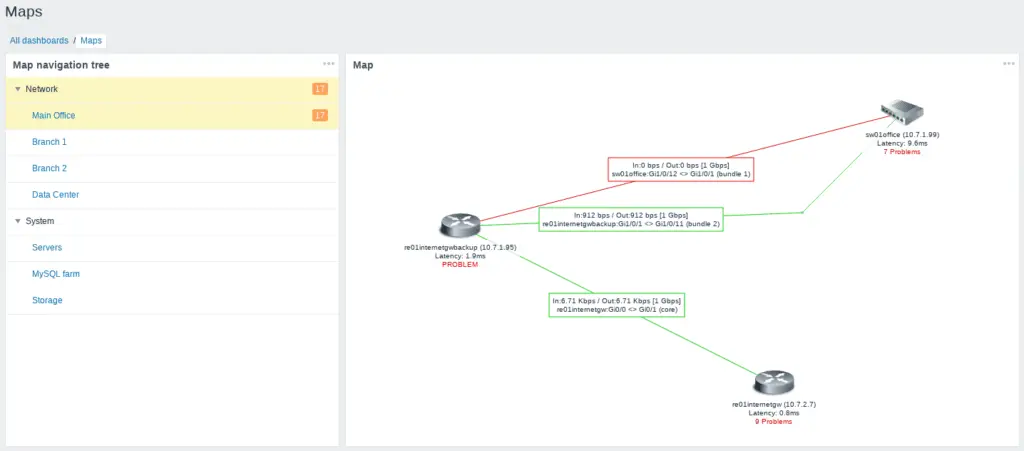
Task: Select the System tree label
Action: tap(40, 221)
